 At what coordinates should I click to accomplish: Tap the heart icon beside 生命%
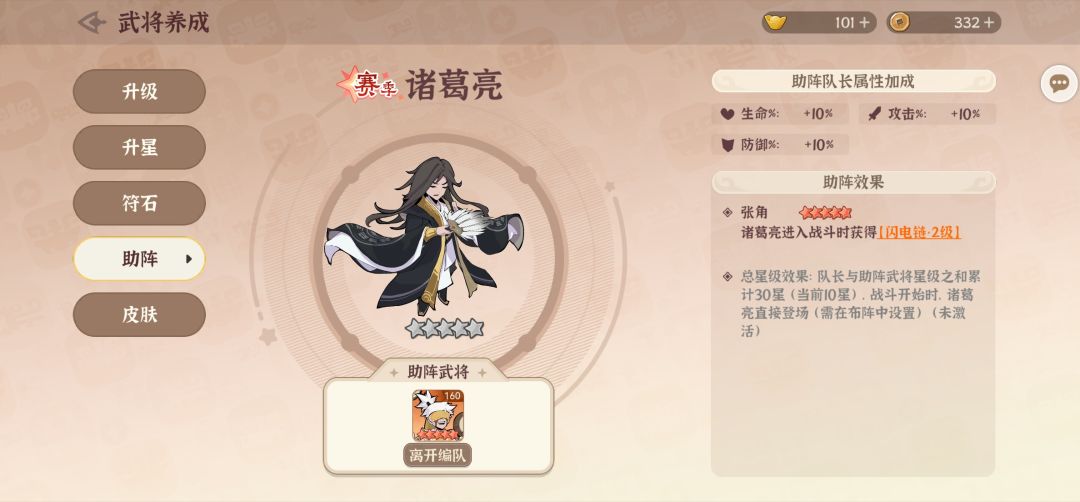727,114
